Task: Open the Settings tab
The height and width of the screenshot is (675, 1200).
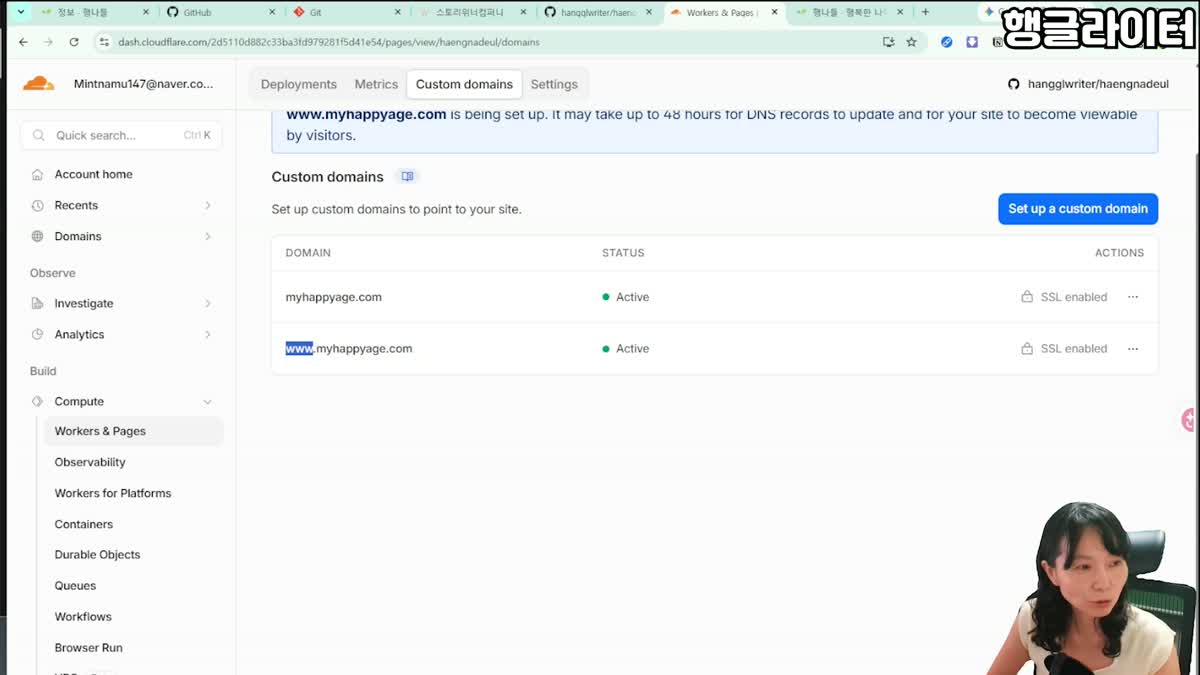Action: coord(554,84)
